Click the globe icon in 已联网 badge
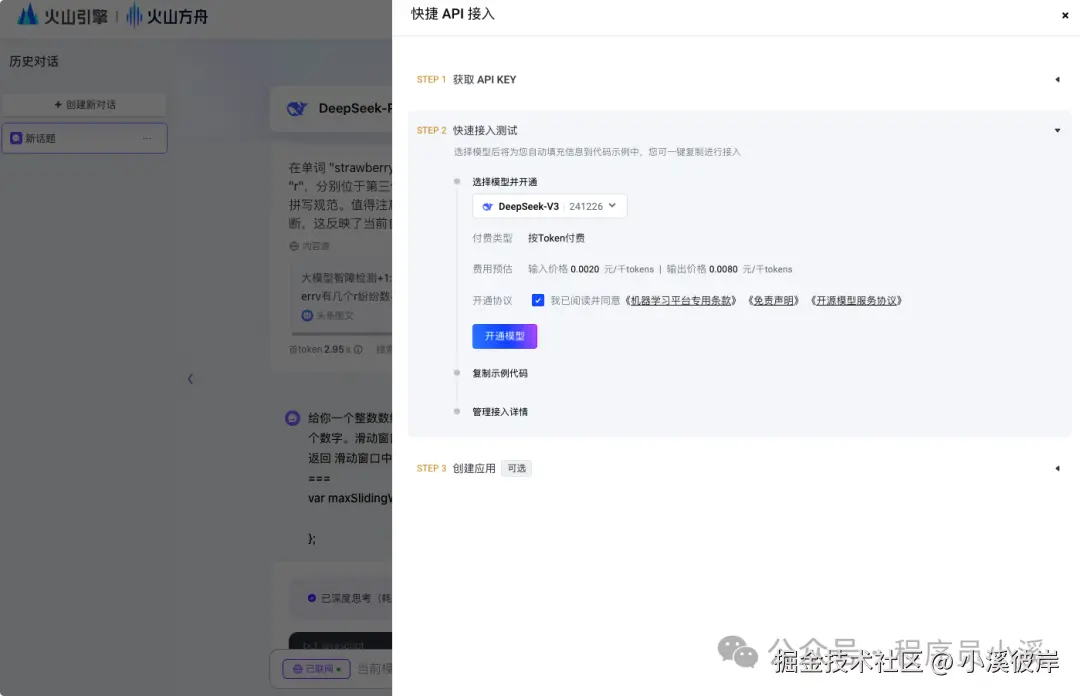 [298, 668]
